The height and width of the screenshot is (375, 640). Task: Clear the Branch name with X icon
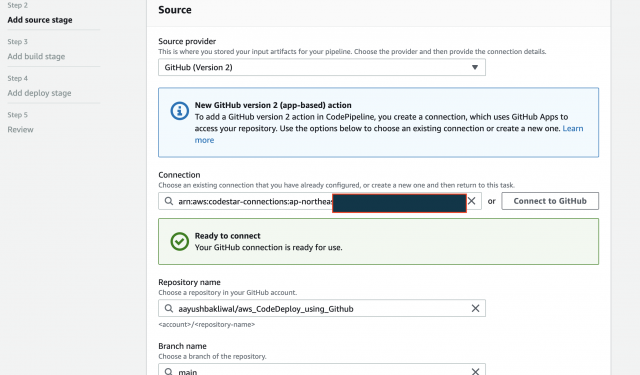click(x=475, y=371)
